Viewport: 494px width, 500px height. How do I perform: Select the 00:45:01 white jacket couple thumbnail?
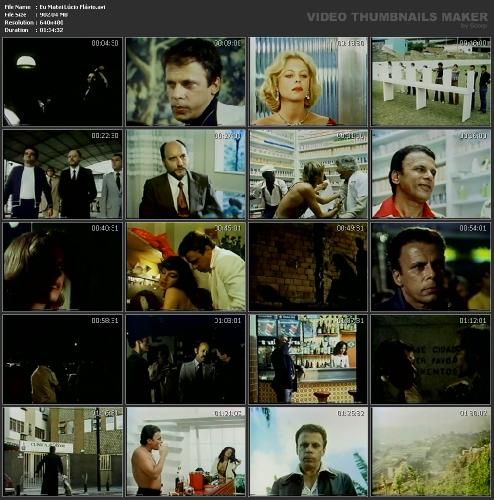(x=186, y=267)
